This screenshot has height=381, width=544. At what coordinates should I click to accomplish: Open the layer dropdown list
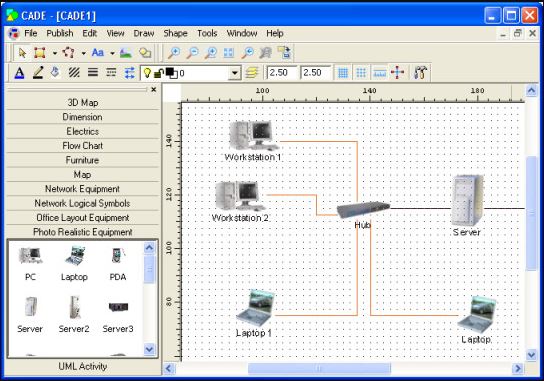235,73
